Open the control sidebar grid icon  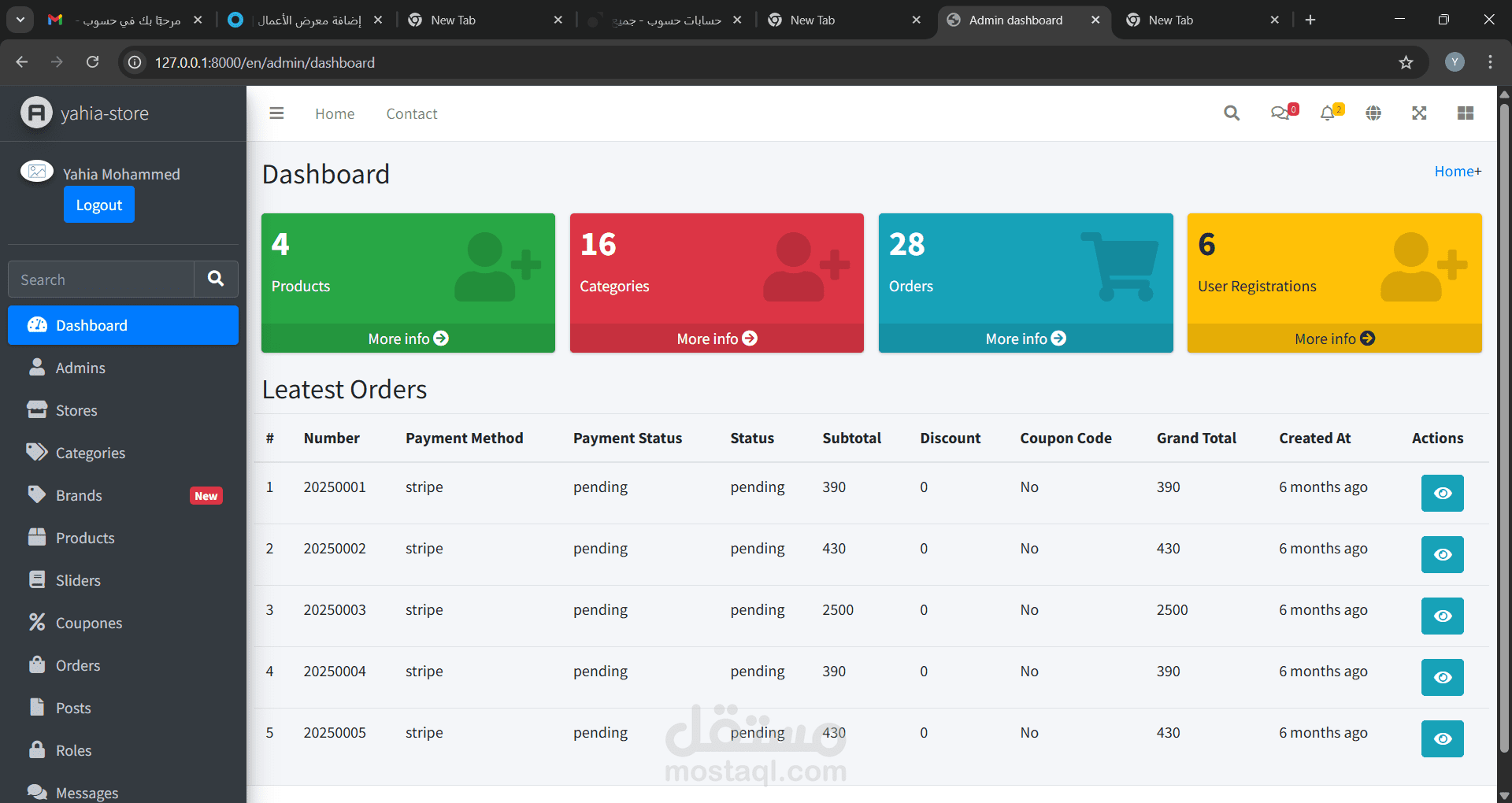tap(1466, 113)
